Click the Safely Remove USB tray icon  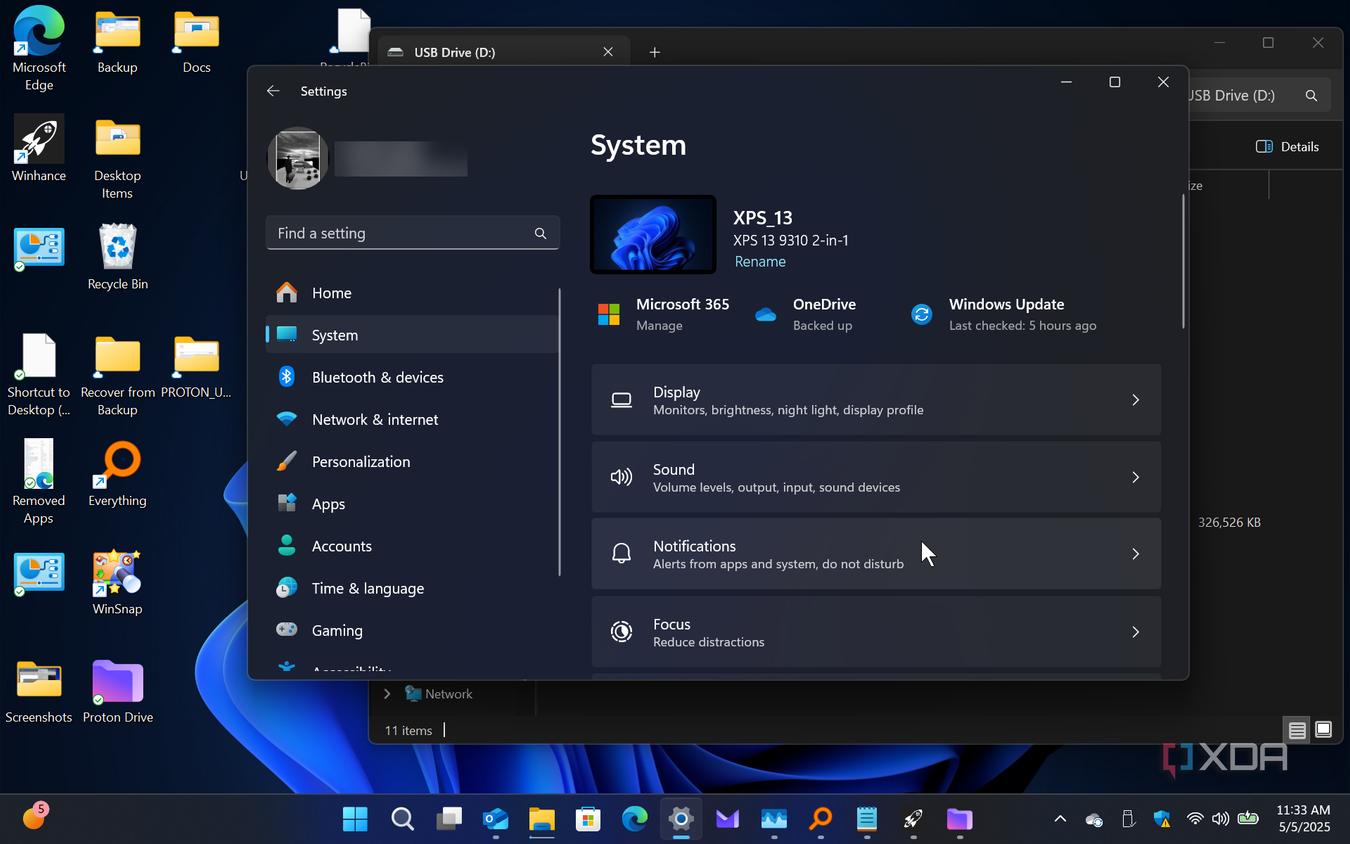point(1128,819)
